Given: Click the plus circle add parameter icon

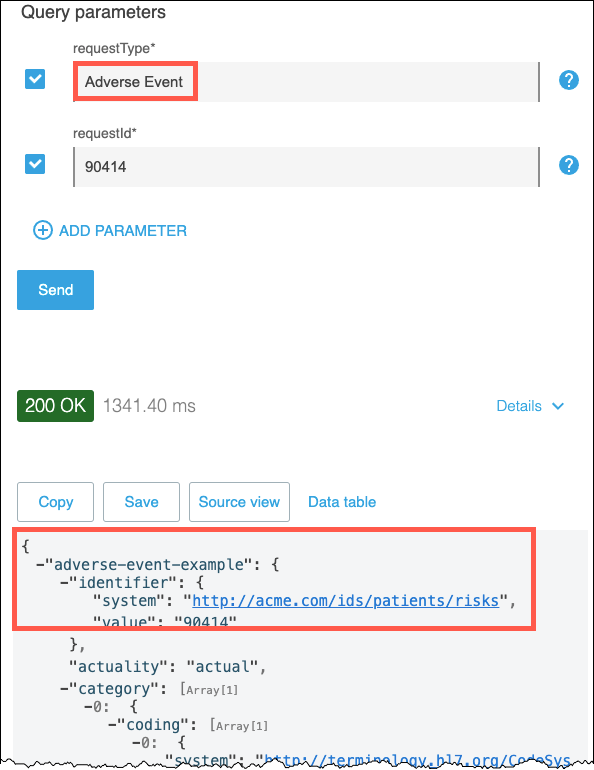Looking at the screenshot, I should [43, 230].
